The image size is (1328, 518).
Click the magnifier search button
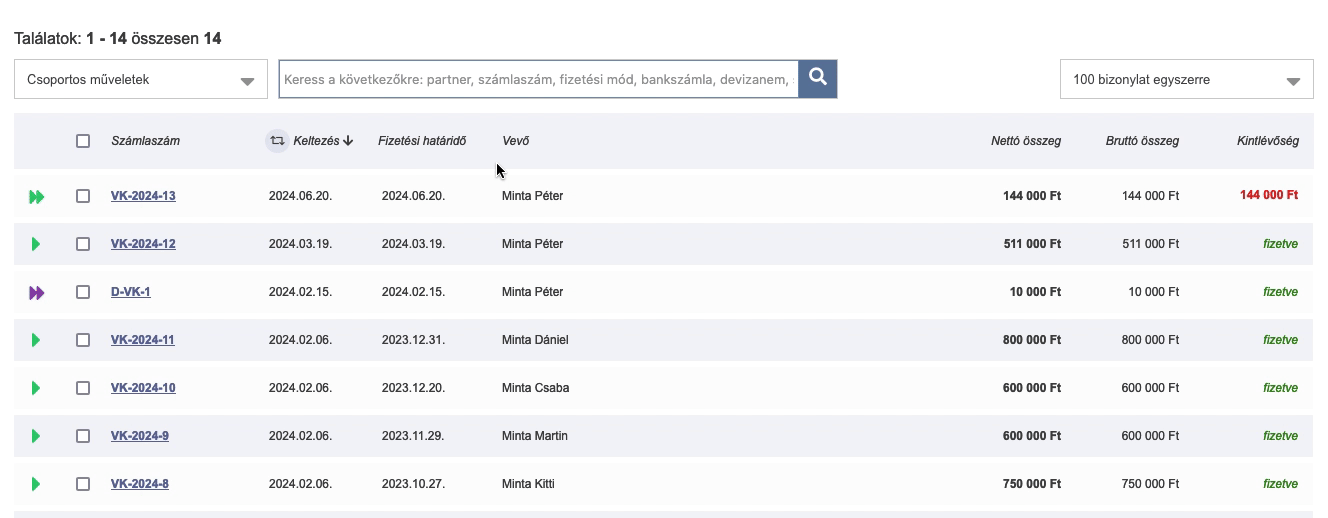click(818, 79)
